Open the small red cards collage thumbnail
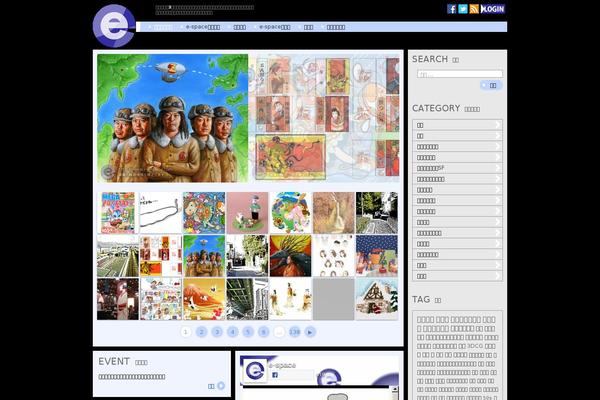The width and height of the screenshot is (600, 400). pyautogui.click(x=161, y=256)
